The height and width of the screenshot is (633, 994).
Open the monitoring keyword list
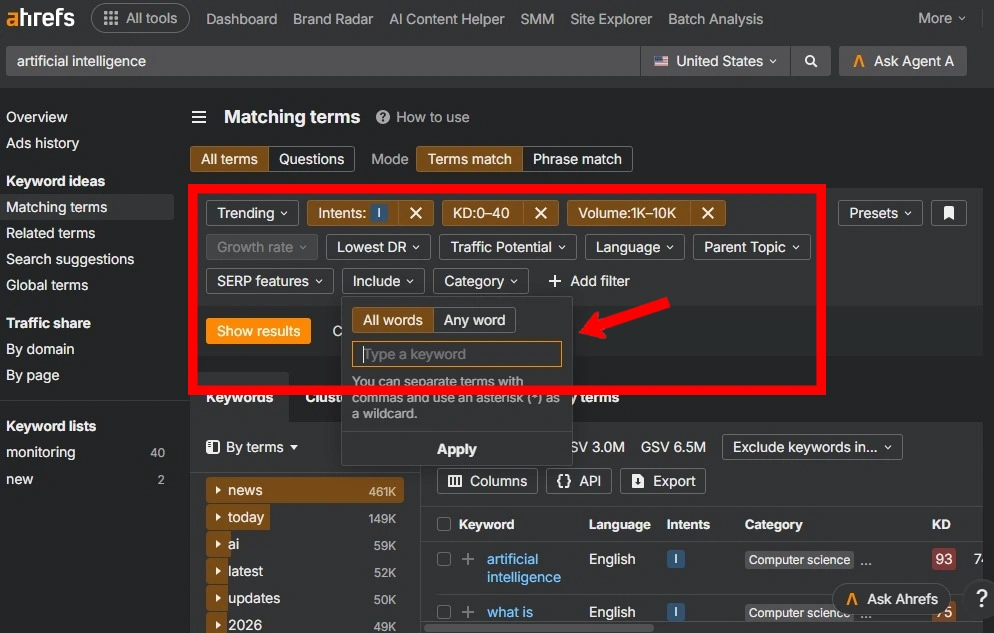pos(41,452)
